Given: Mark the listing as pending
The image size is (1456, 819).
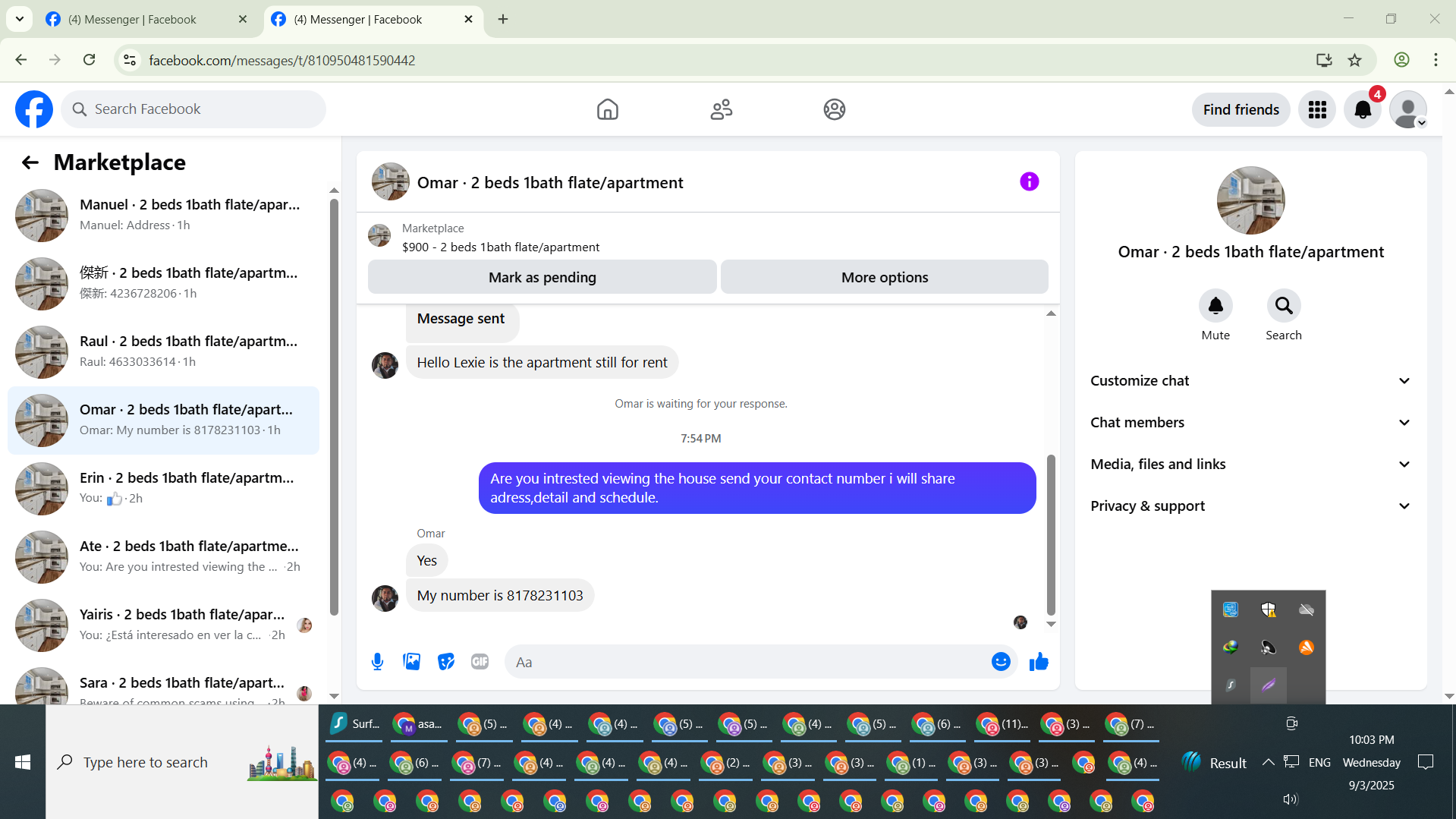Looking at the screenshot, I should 542,277.
